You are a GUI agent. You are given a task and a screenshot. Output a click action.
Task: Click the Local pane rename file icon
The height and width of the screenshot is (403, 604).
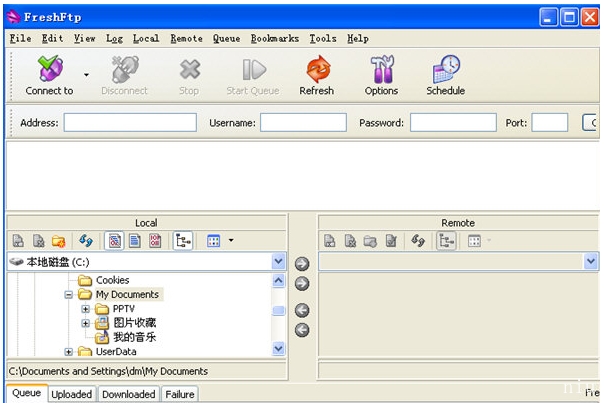click(18, 241)
